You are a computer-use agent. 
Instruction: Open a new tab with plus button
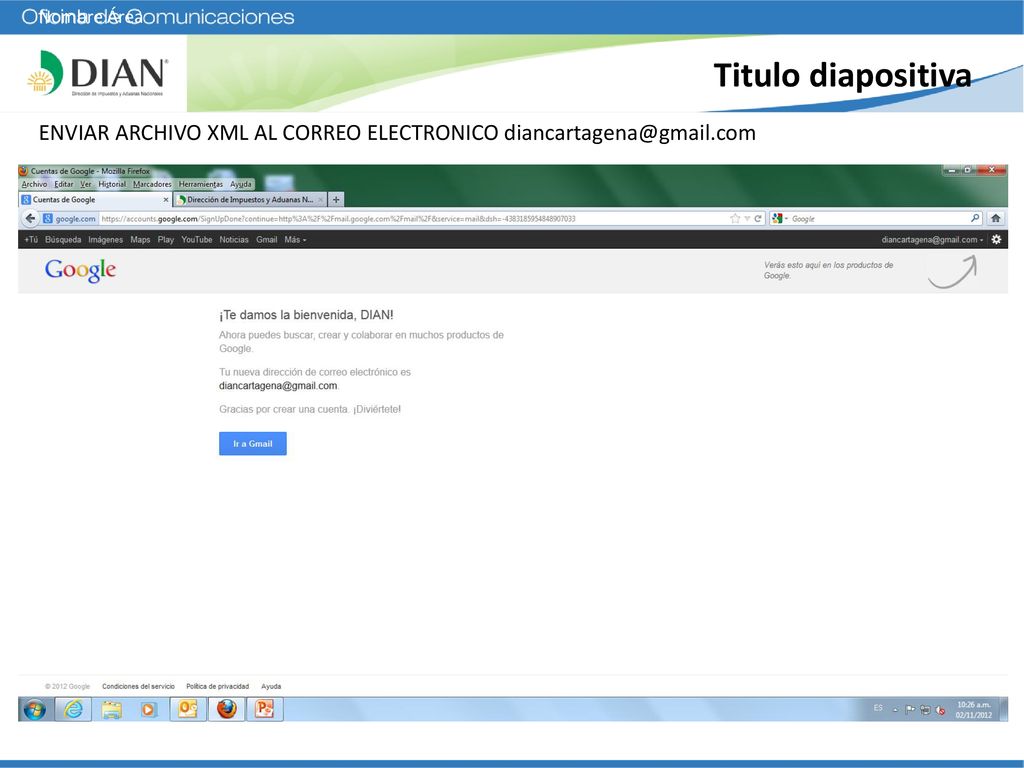point(336,200)
